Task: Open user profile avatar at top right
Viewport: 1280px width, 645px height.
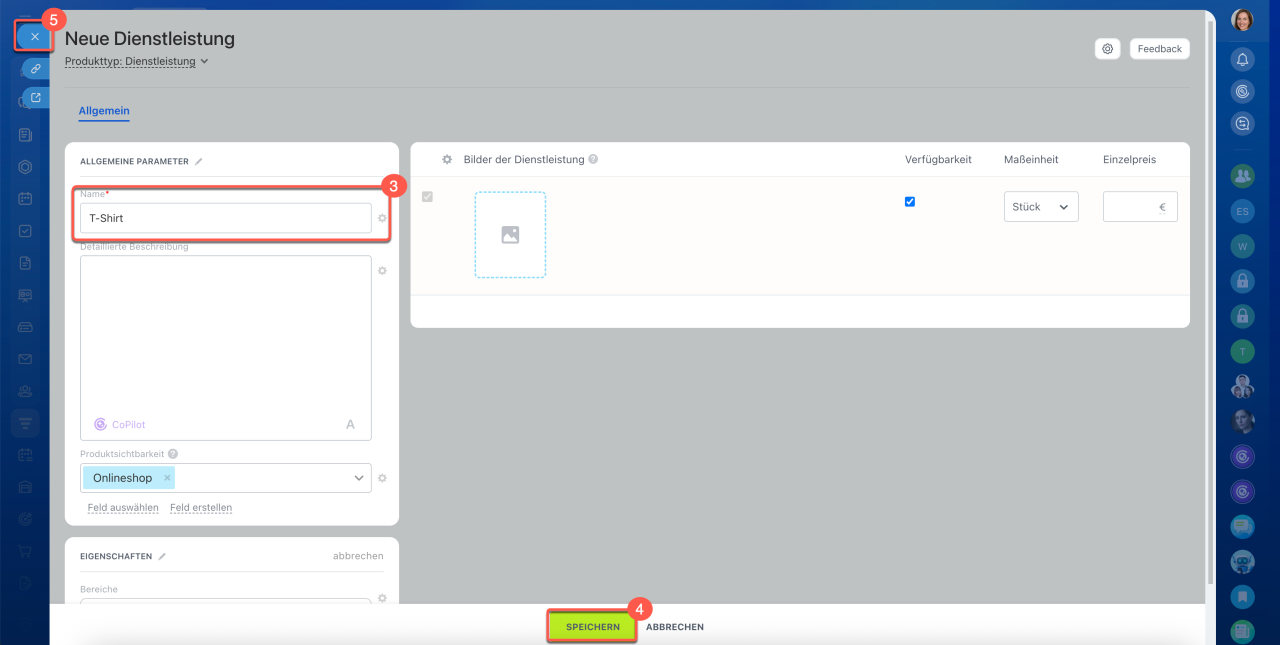Action: tap(1243, 21)
